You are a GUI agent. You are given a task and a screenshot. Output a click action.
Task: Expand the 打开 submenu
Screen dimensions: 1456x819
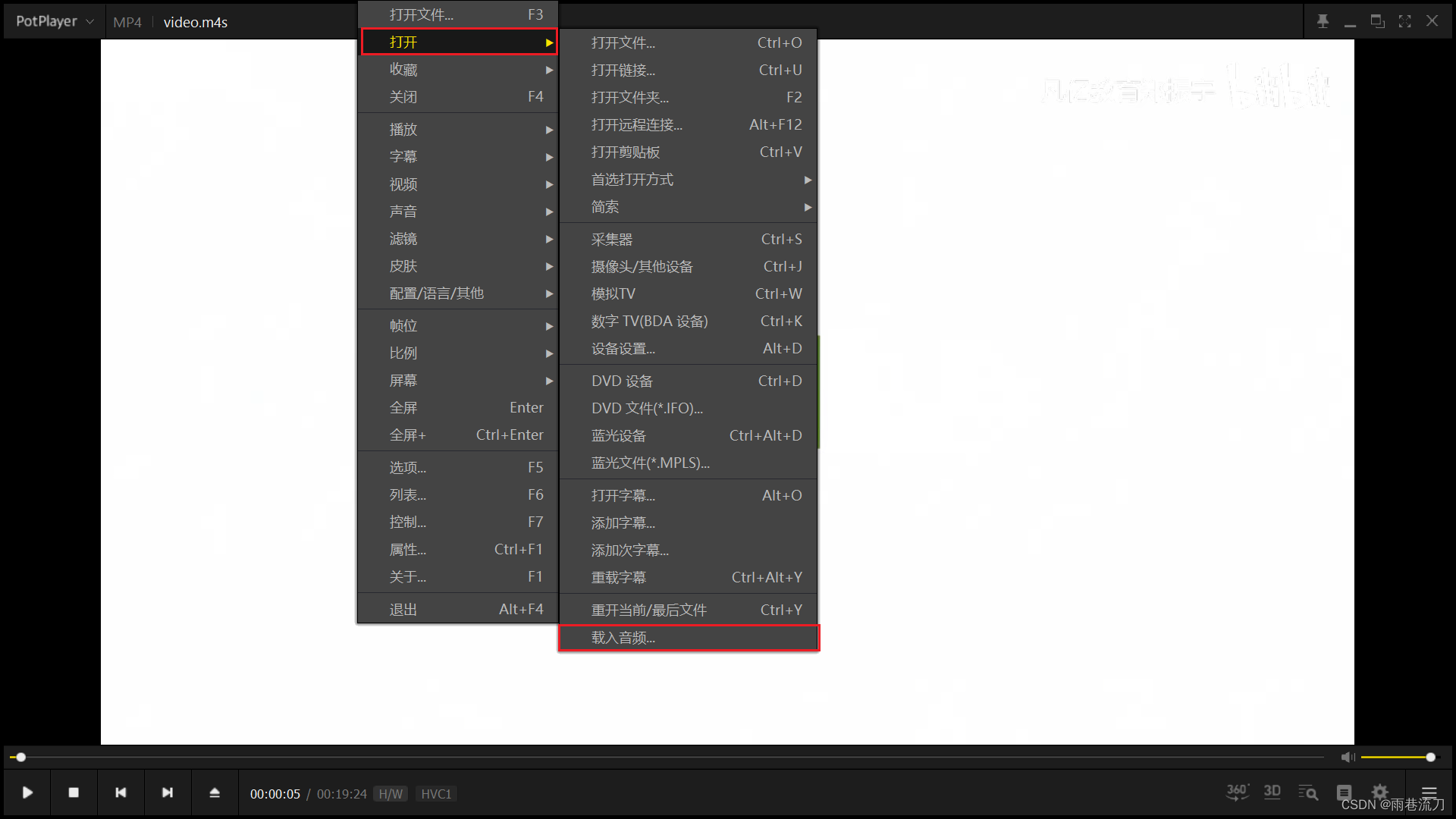coord(459,42)
